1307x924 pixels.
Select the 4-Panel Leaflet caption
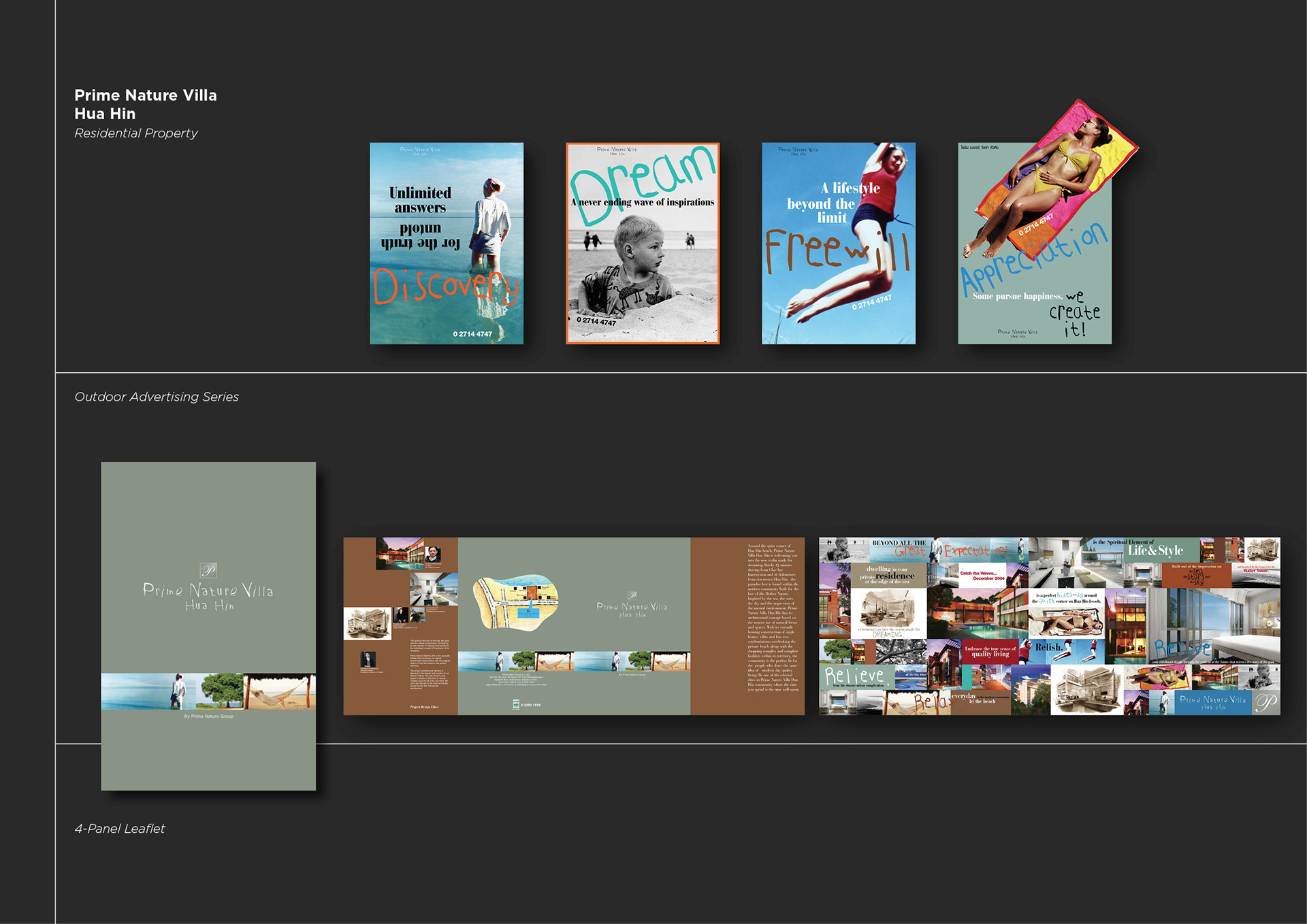[x=120, y=829]
